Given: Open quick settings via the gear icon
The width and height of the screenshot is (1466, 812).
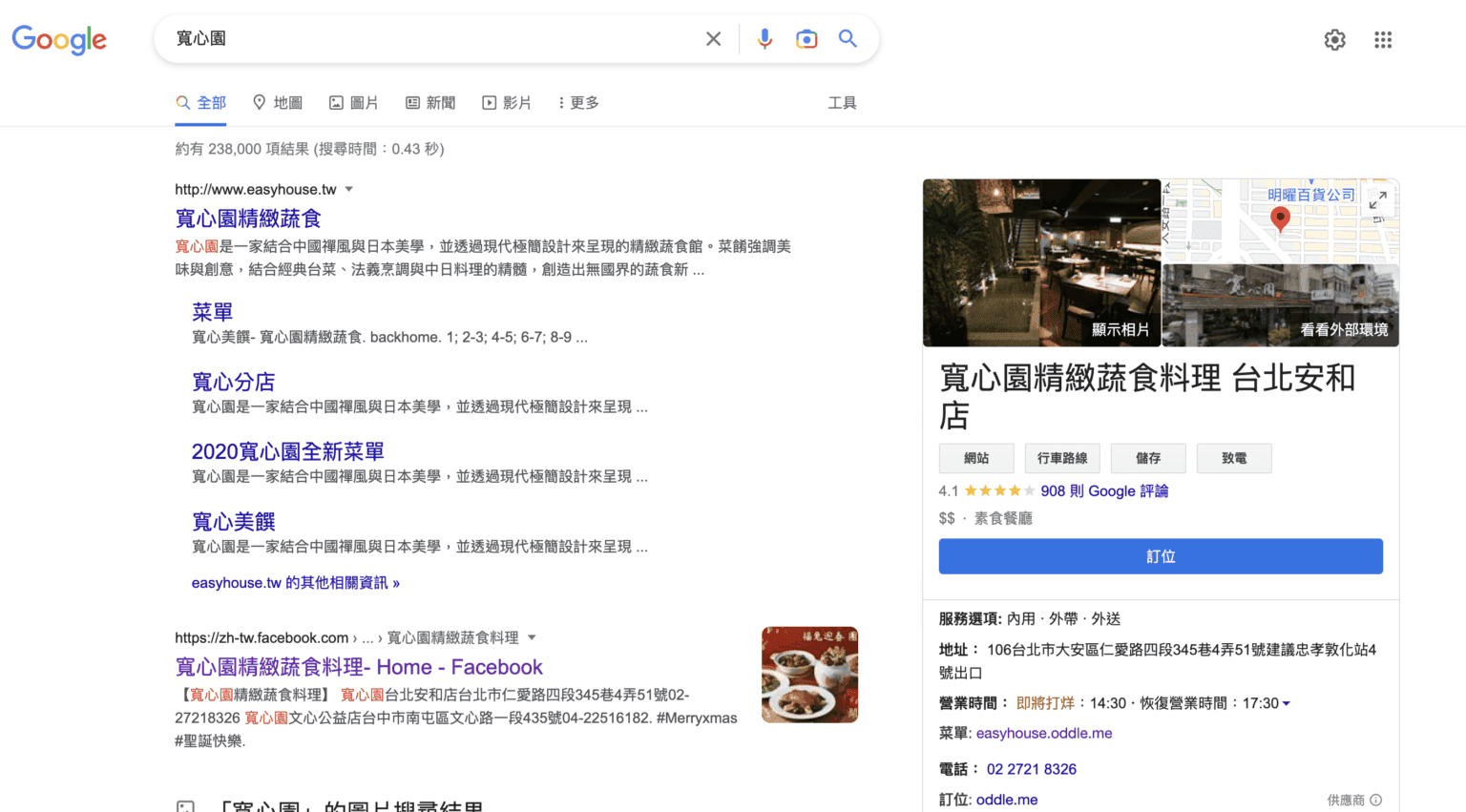Looking at the screenshot, I should (1334, 39).
